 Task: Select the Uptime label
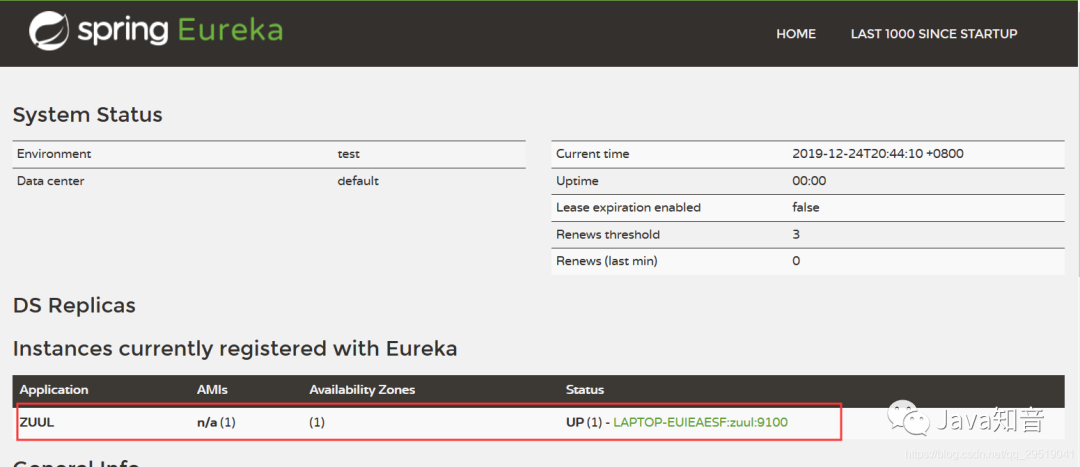coord(577,181)
